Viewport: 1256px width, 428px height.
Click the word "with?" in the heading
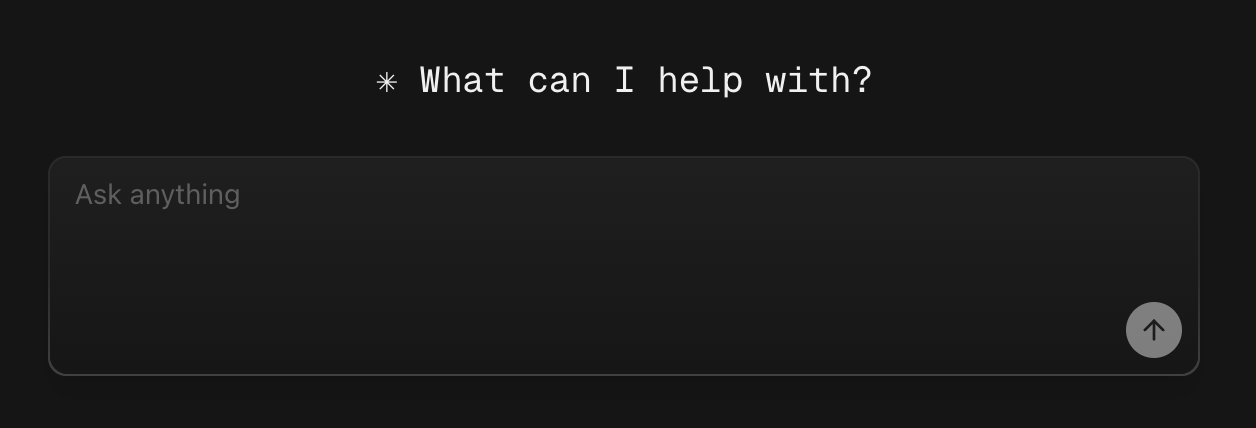(x=819, y=80)
